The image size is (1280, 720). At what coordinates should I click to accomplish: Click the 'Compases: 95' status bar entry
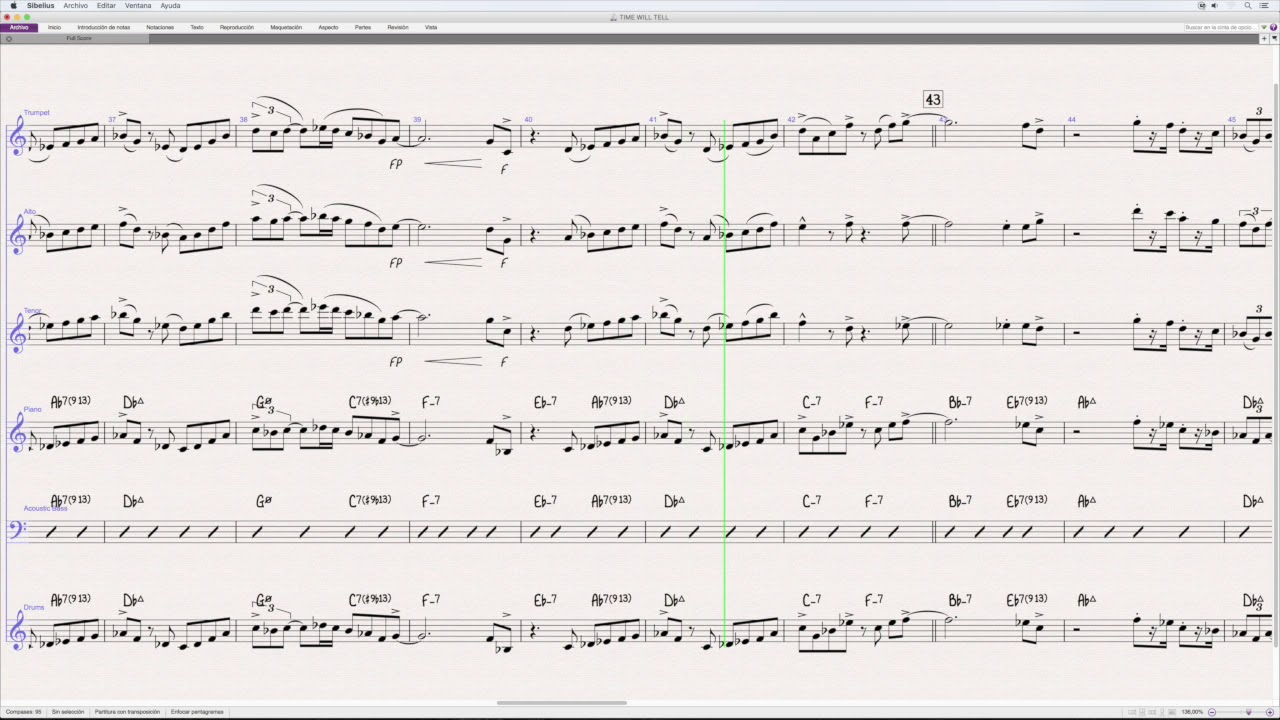pyautogui.click(x=25, y=712)
